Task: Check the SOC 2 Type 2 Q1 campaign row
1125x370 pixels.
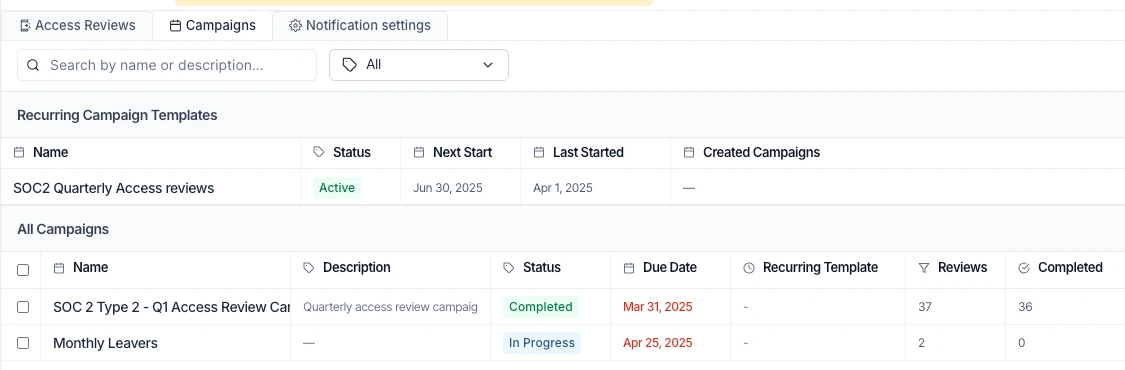Action: click(x=23, y=307)
